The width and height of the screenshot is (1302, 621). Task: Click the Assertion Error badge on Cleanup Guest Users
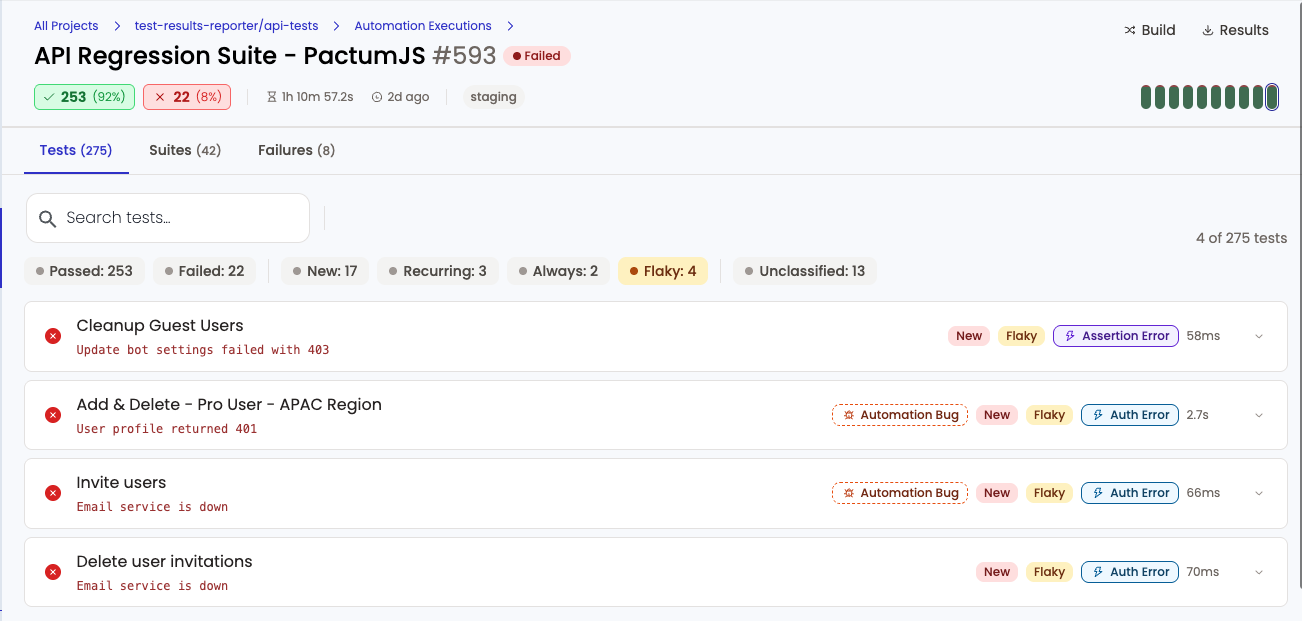1115,336
